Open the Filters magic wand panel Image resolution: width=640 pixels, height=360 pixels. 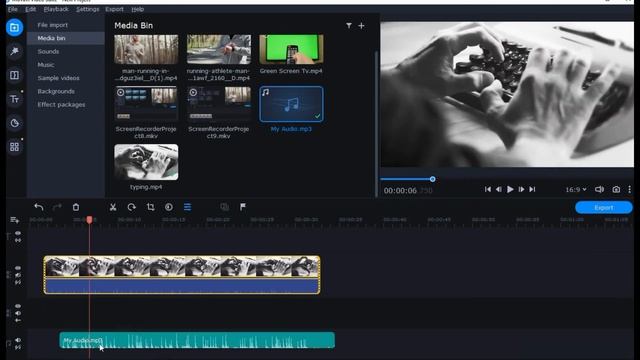pyautogui.click(x=14, y=51)
